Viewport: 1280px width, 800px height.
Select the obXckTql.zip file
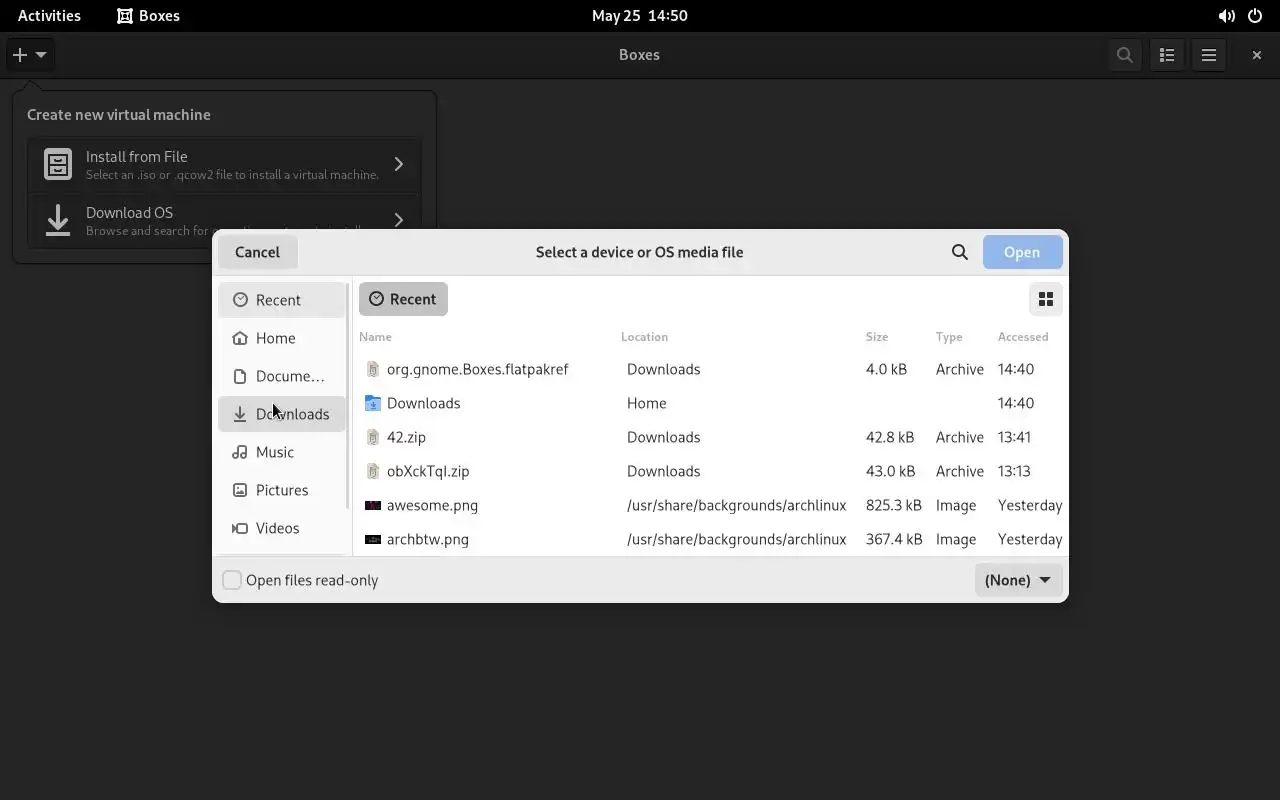click(710, 471)
